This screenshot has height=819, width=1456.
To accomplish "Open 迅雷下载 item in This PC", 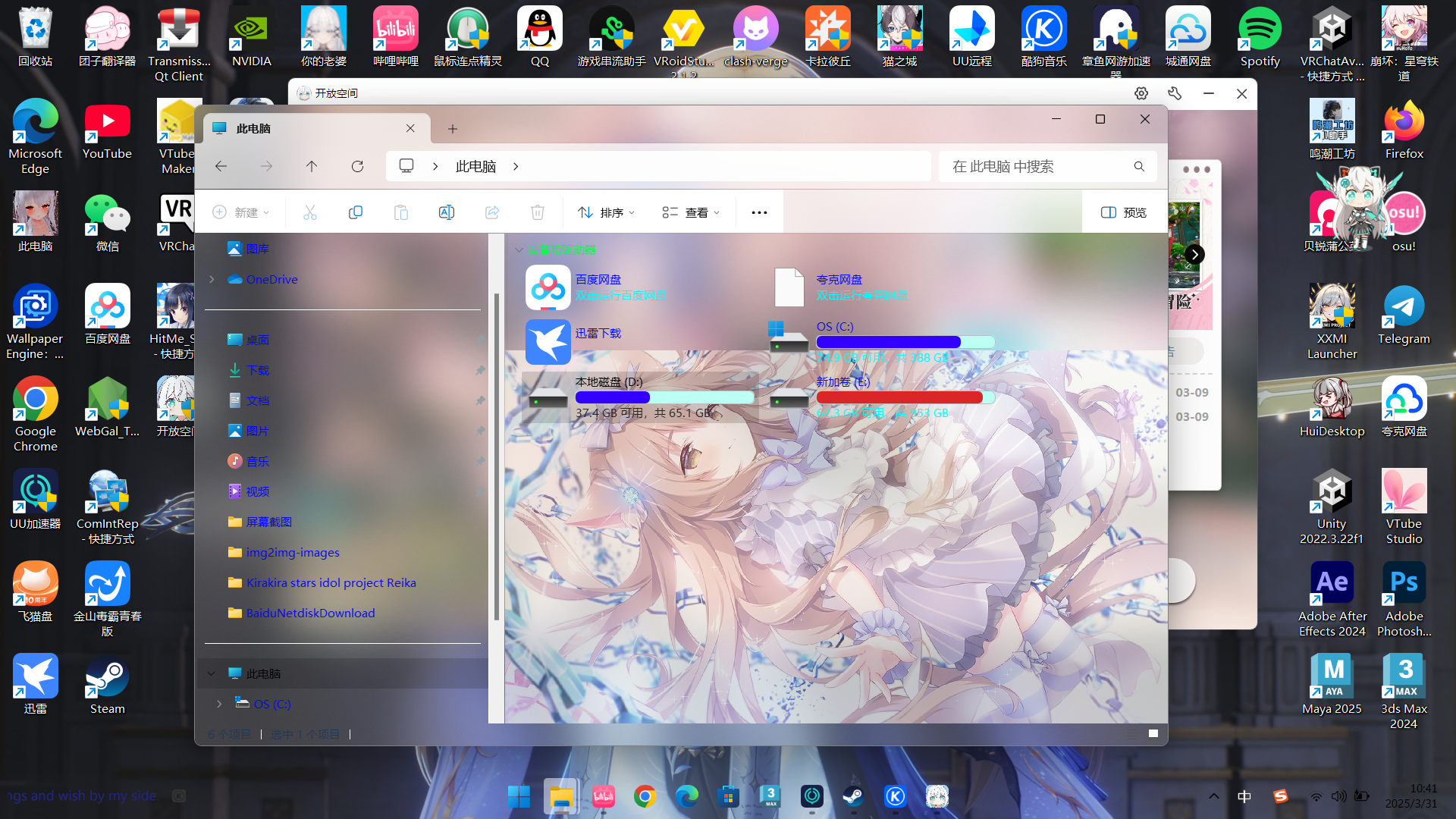I will click(x=598, y=334).
